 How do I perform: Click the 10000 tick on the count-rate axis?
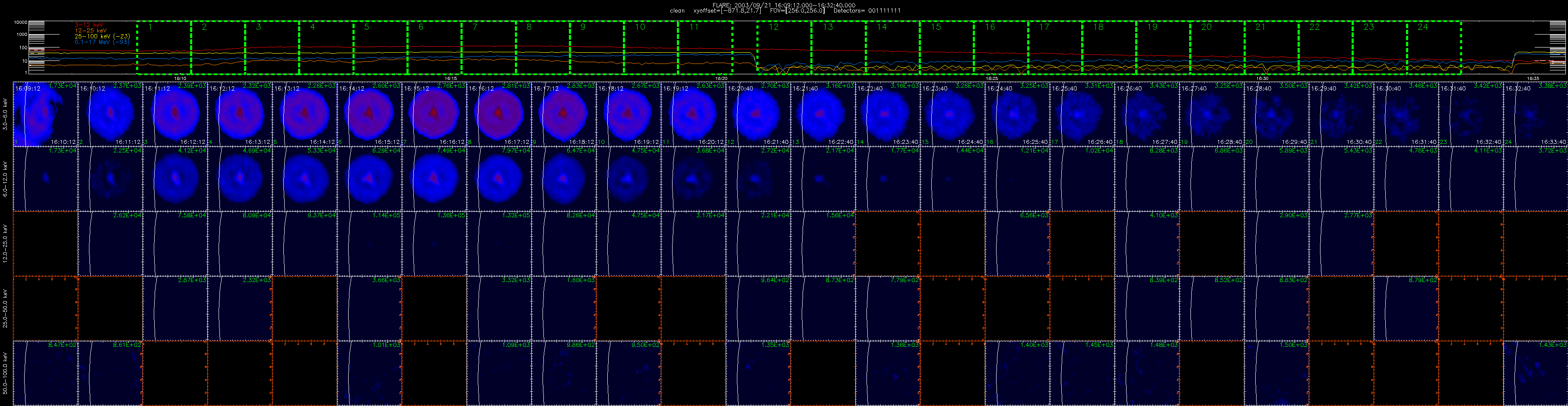click(21, 22)
